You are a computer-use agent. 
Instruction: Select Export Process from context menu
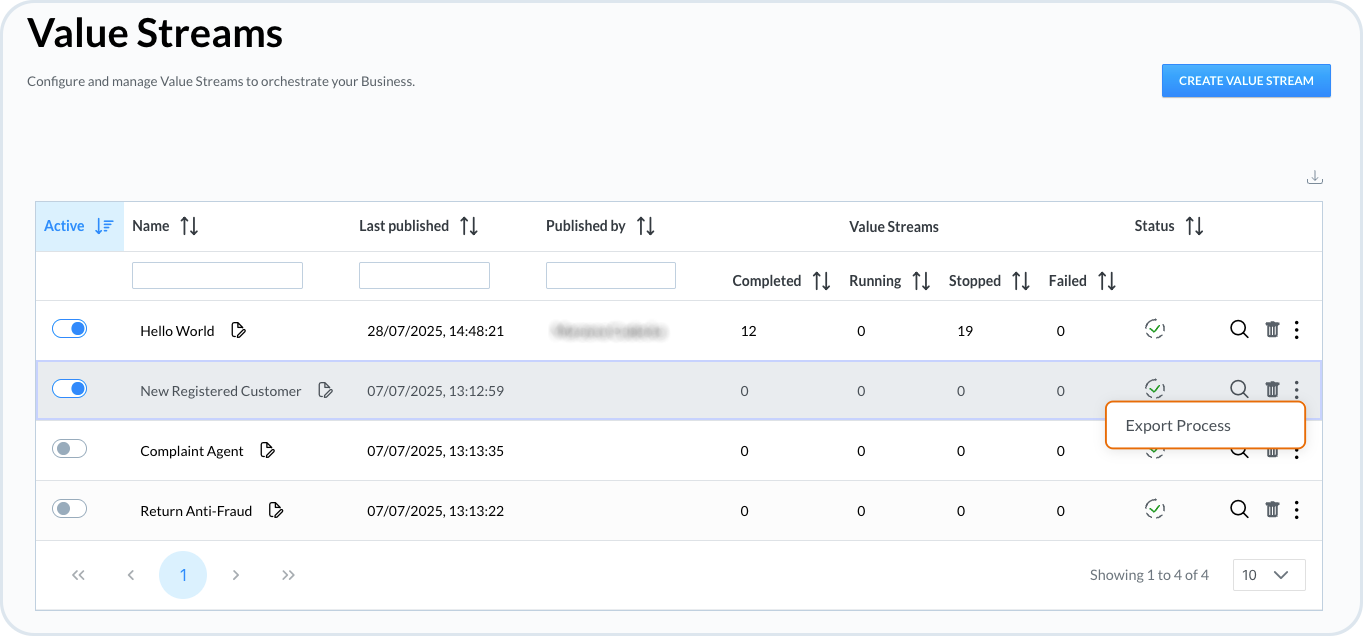(1178, 425)
